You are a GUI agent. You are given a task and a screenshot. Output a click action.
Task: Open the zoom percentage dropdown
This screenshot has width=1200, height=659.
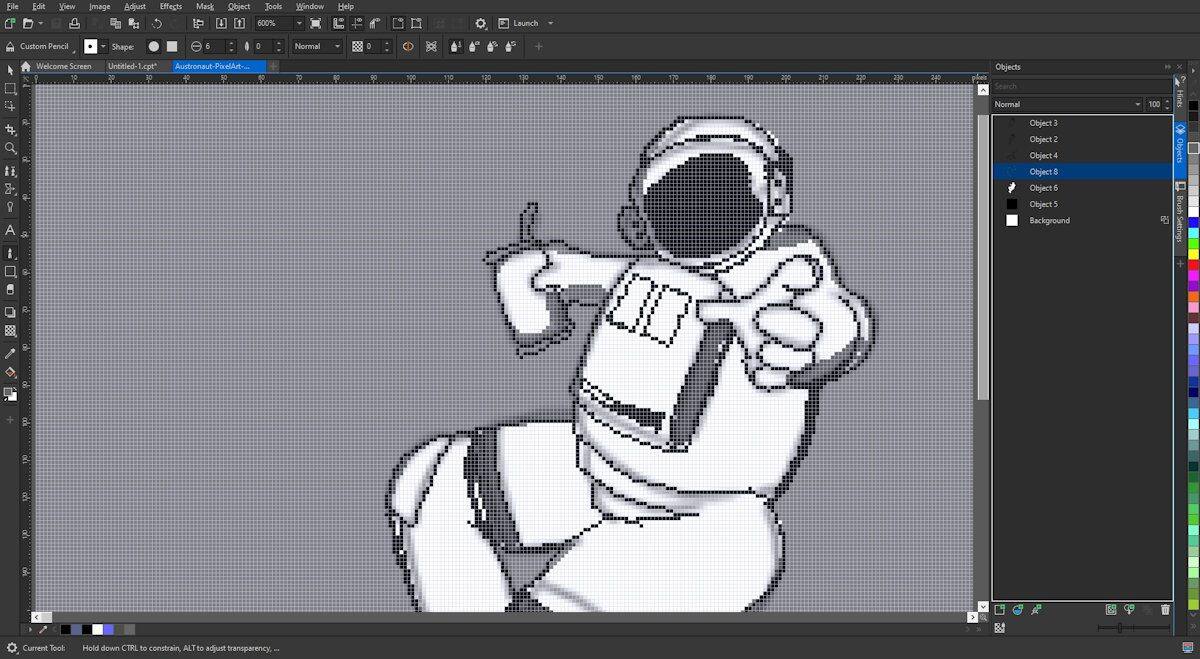click(x=297, y=23)
